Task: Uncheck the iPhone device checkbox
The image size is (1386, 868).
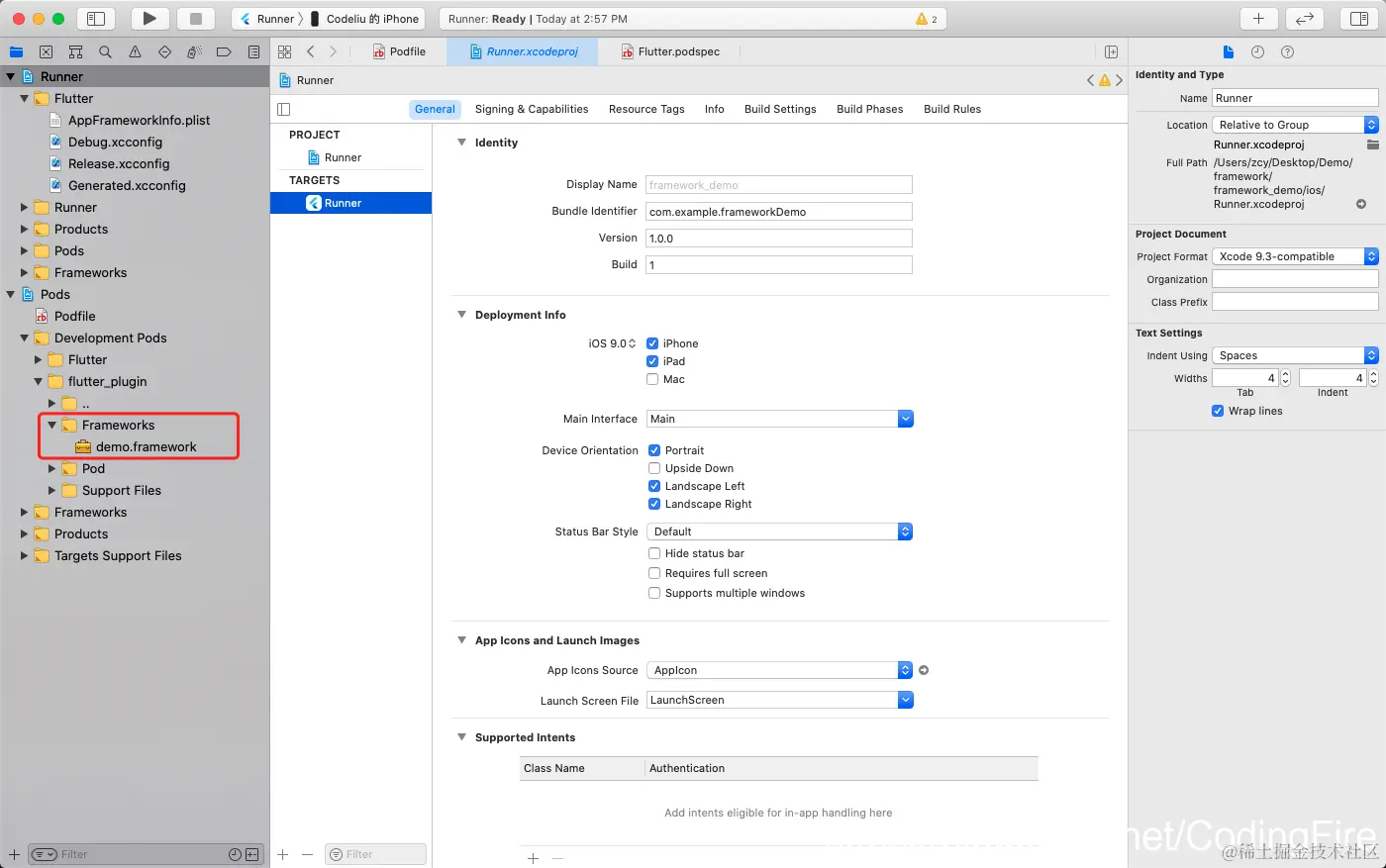Action: pos(652,343)
